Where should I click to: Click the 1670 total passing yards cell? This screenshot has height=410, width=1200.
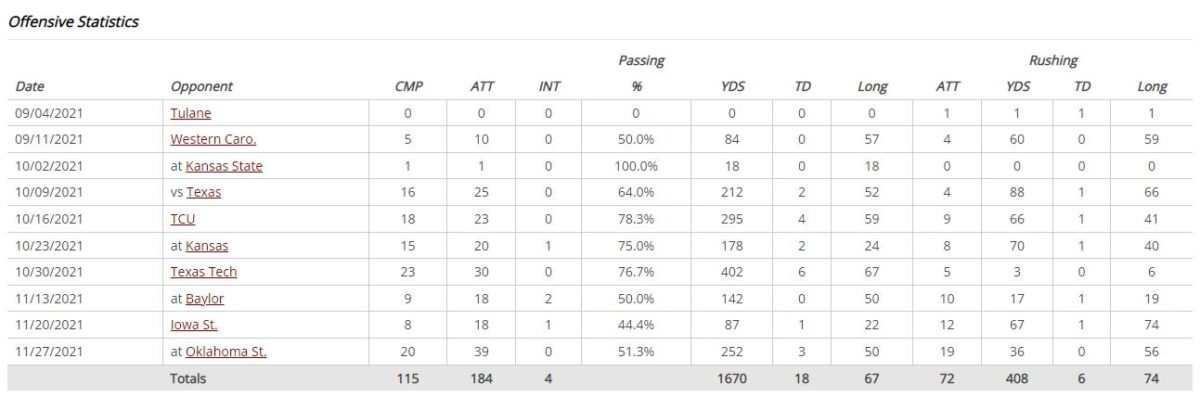[731, 379]
